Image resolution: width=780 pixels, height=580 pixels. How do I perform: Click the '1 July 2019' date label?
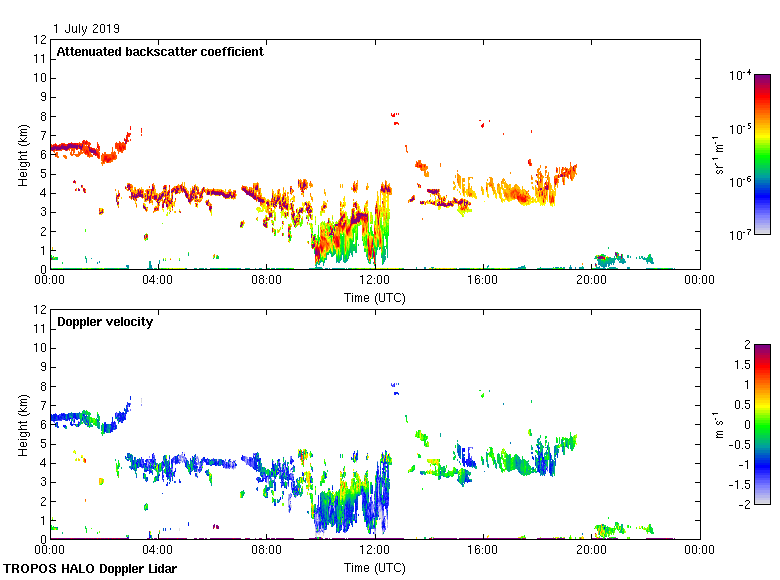[x=88, y=28]
